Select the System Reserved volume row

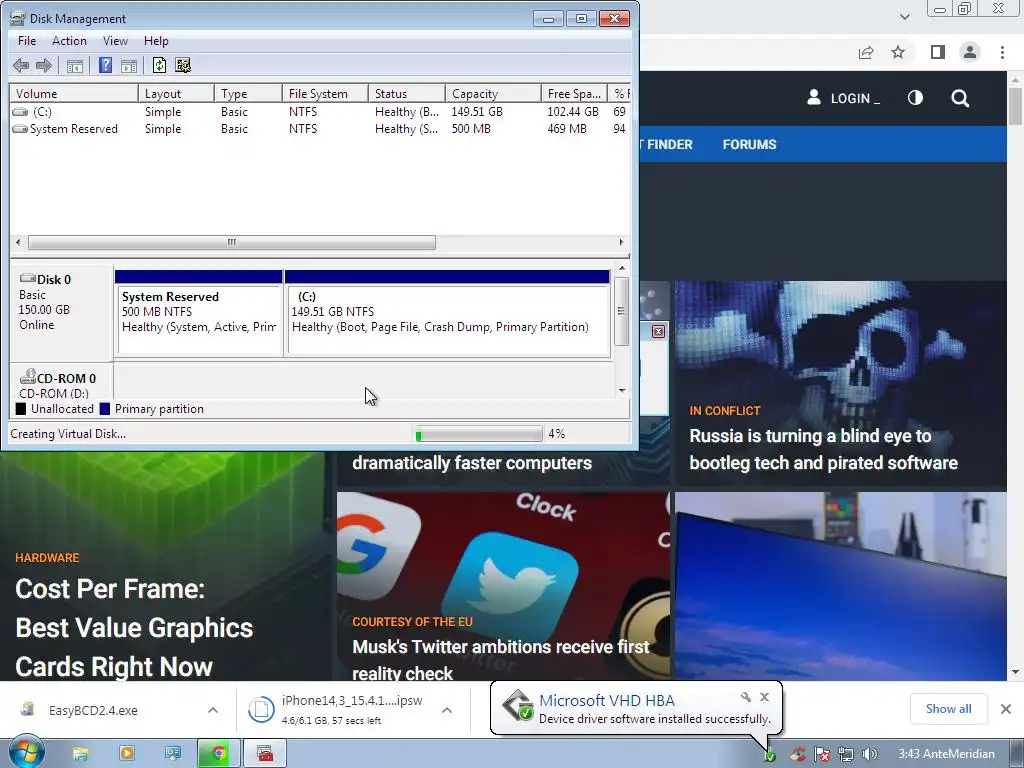[x=320, y=129]
